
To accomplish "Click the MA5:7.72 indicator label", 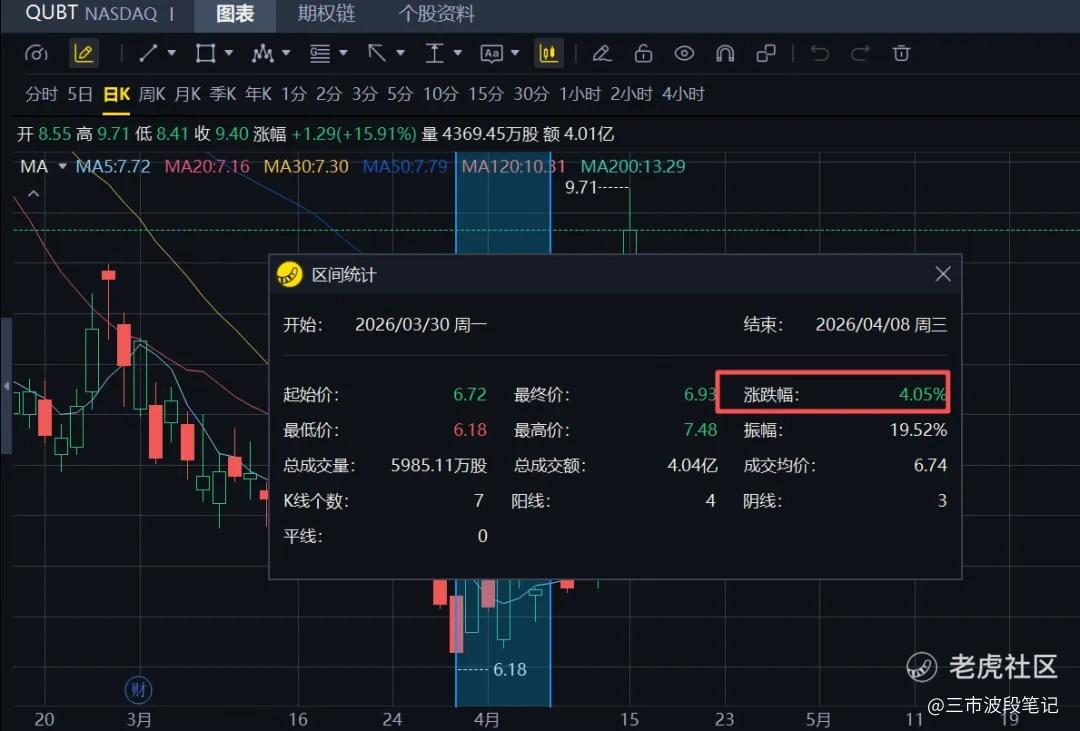I will 113,166.
